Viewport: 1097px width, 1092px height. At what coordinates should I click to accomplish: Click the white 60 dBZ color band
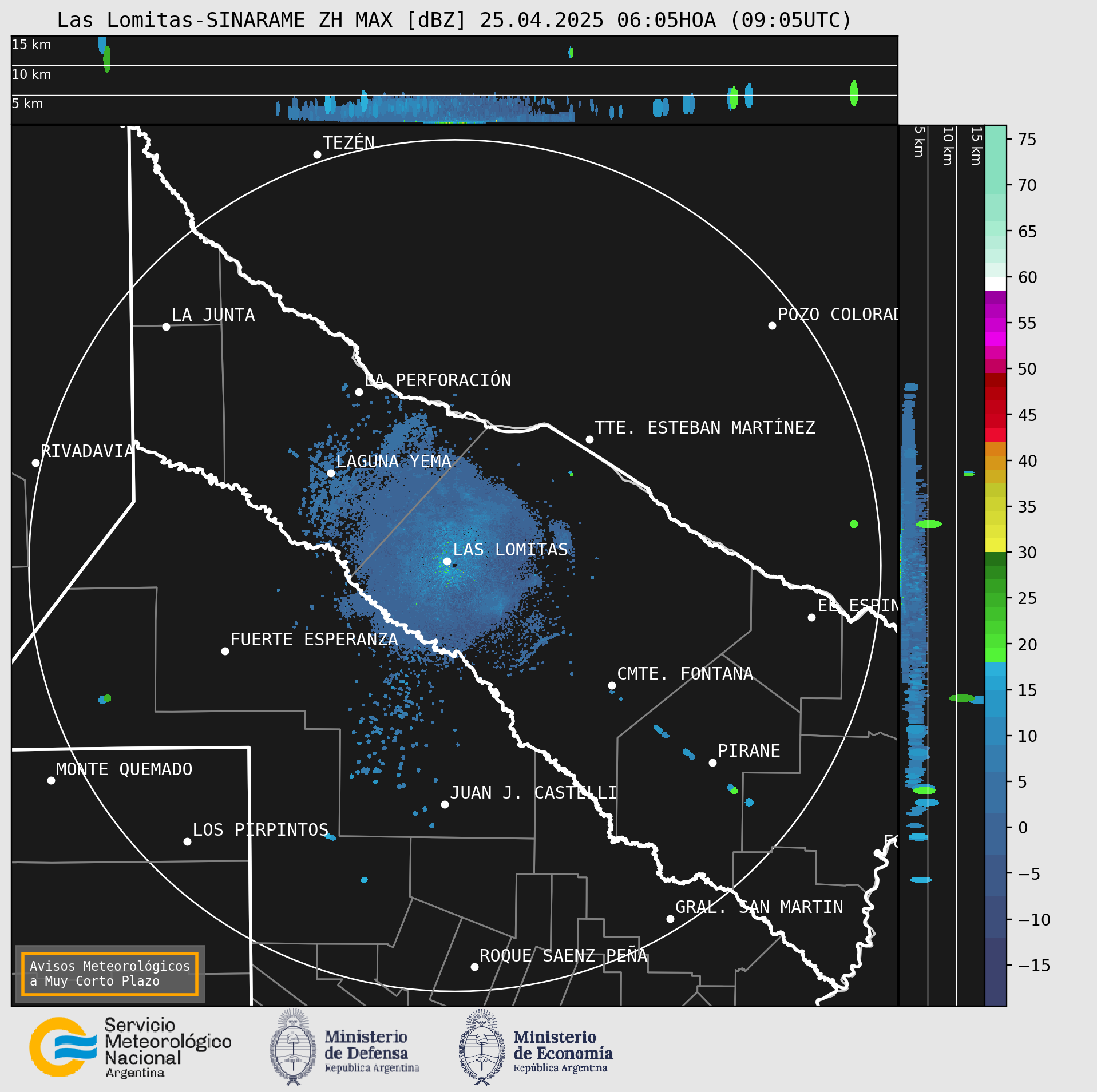(x=995, y=284)
